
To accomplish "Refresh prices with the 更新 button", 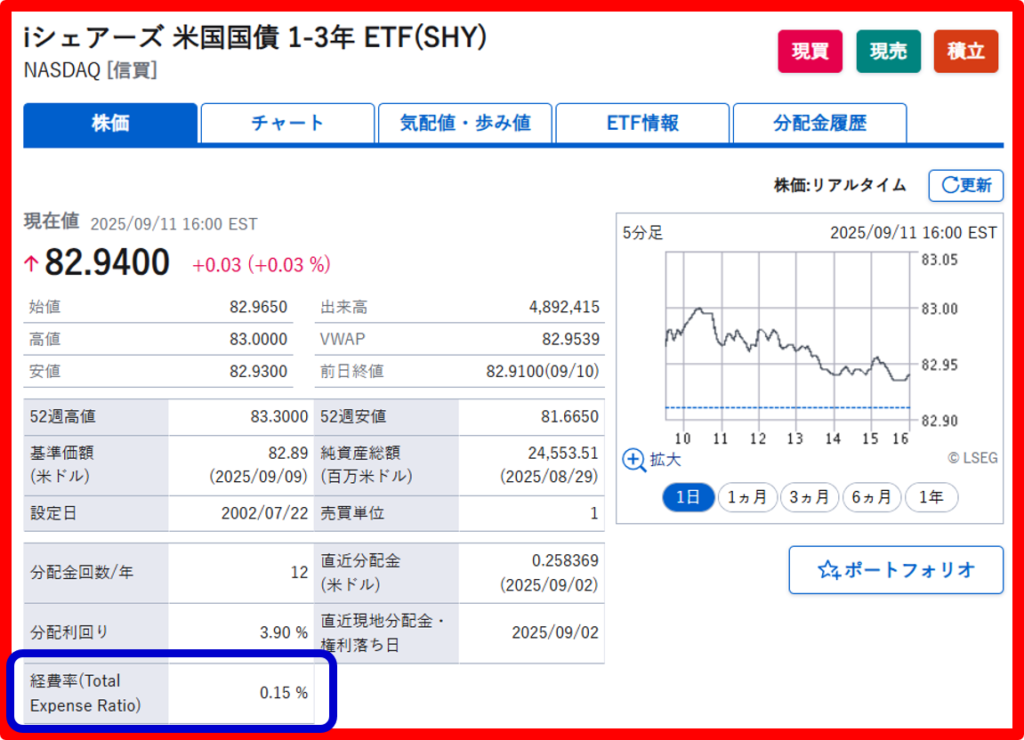I will tap(966, 185).
